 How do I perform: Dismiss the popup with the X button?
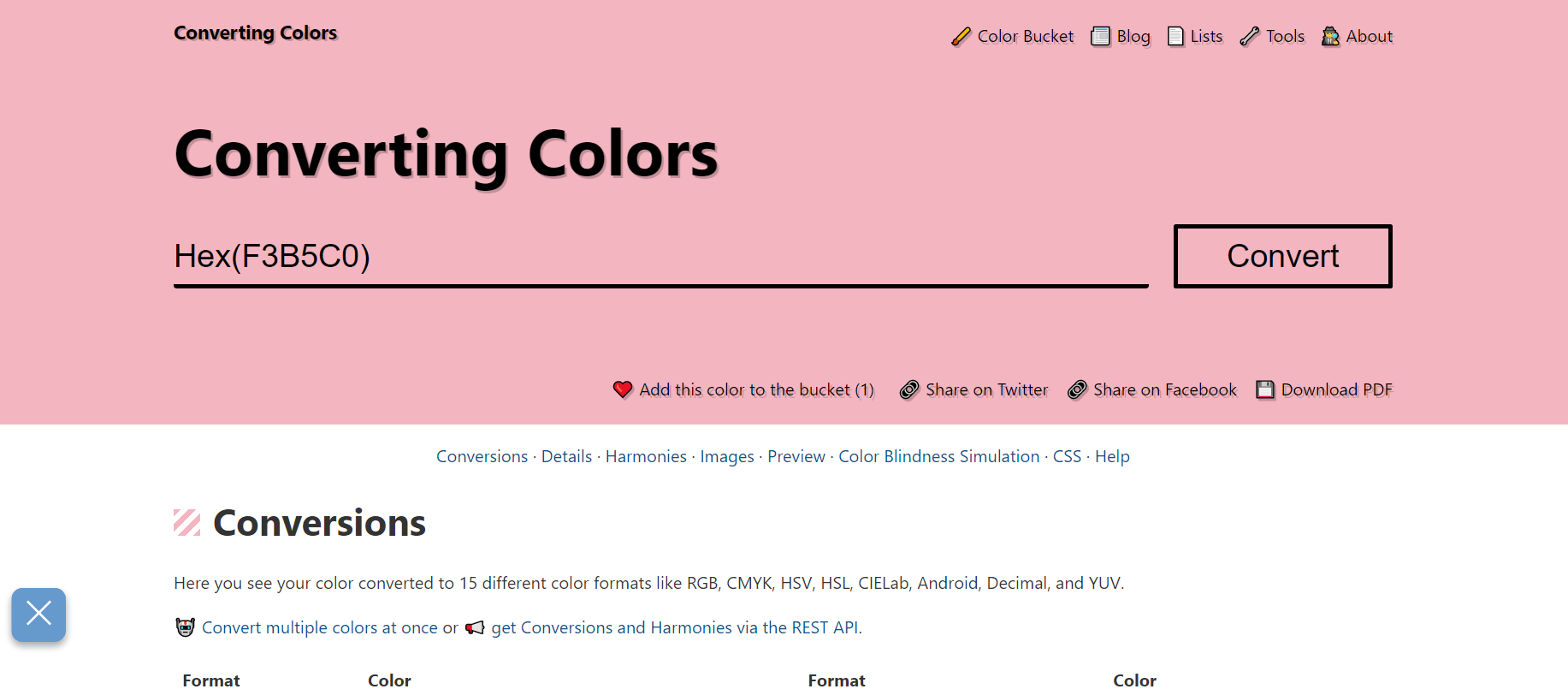pos(38,615)
